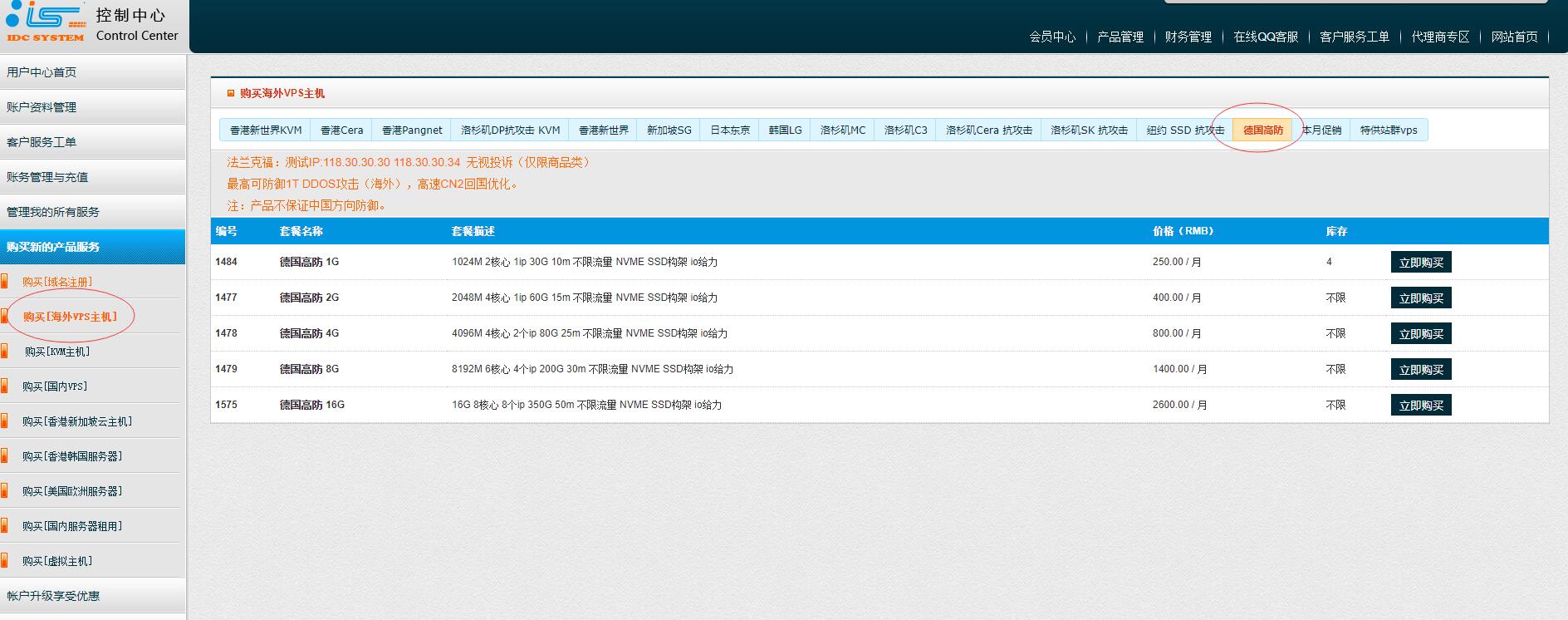Switch to 洛杉矶C3 tab
The image size is (1568, 620).
pos(905,130)
